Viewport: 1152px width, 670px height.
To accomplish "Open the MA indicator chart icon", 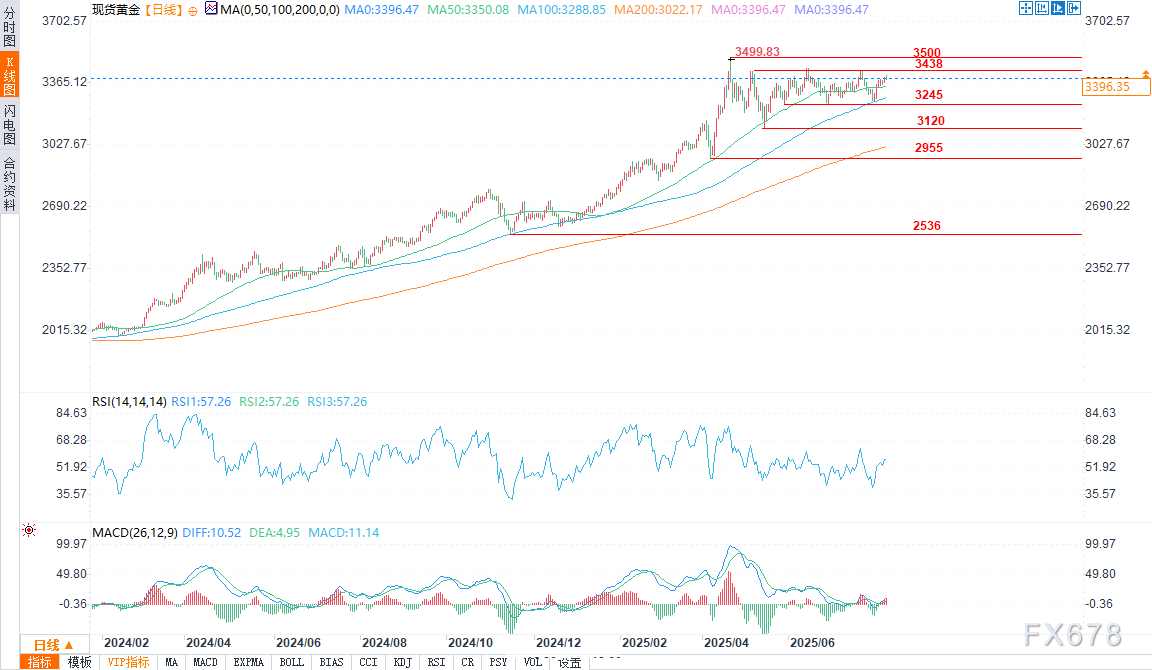I will 209,8.
